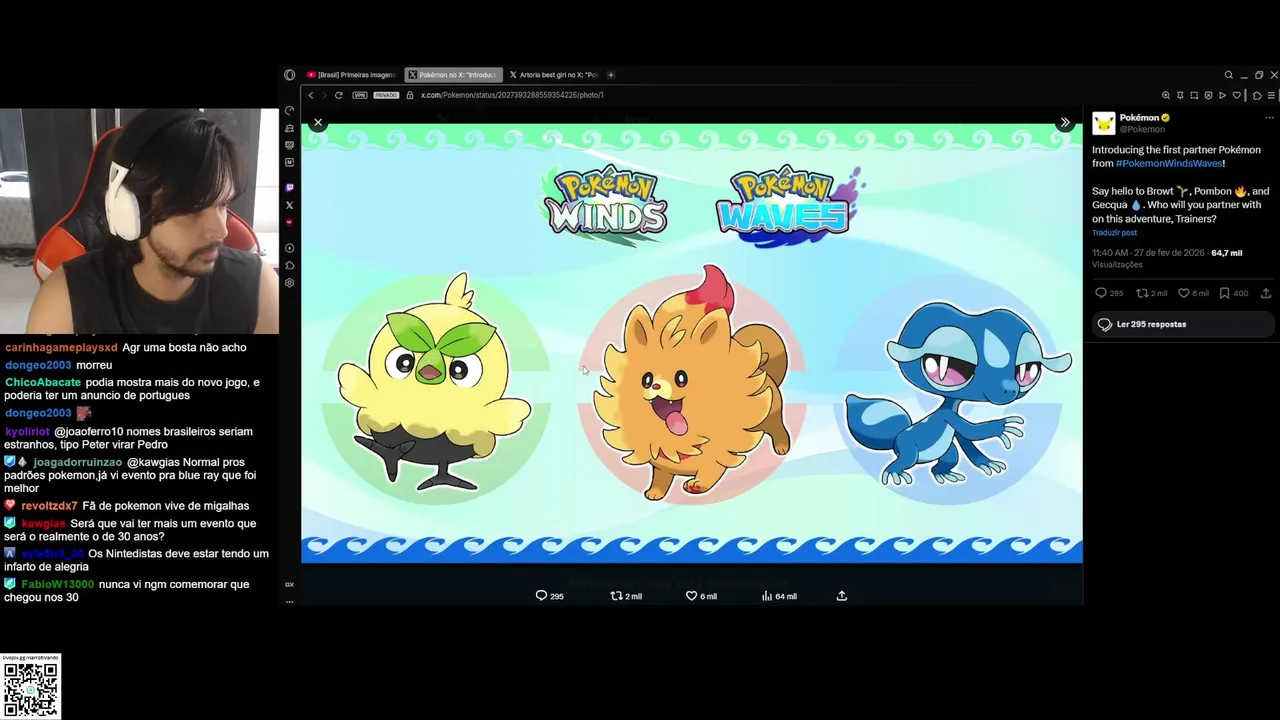1280x720 pixels.
Task: Open the Pokémon profile avatar
Action: click(1103, 123)
